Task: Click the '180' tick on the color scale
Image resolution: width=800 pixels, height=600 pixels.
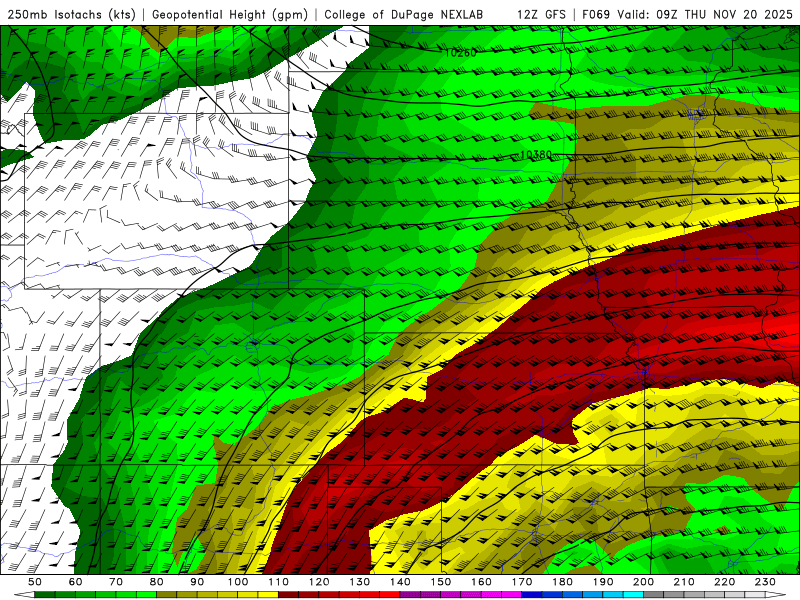Action: pos(563,582)
